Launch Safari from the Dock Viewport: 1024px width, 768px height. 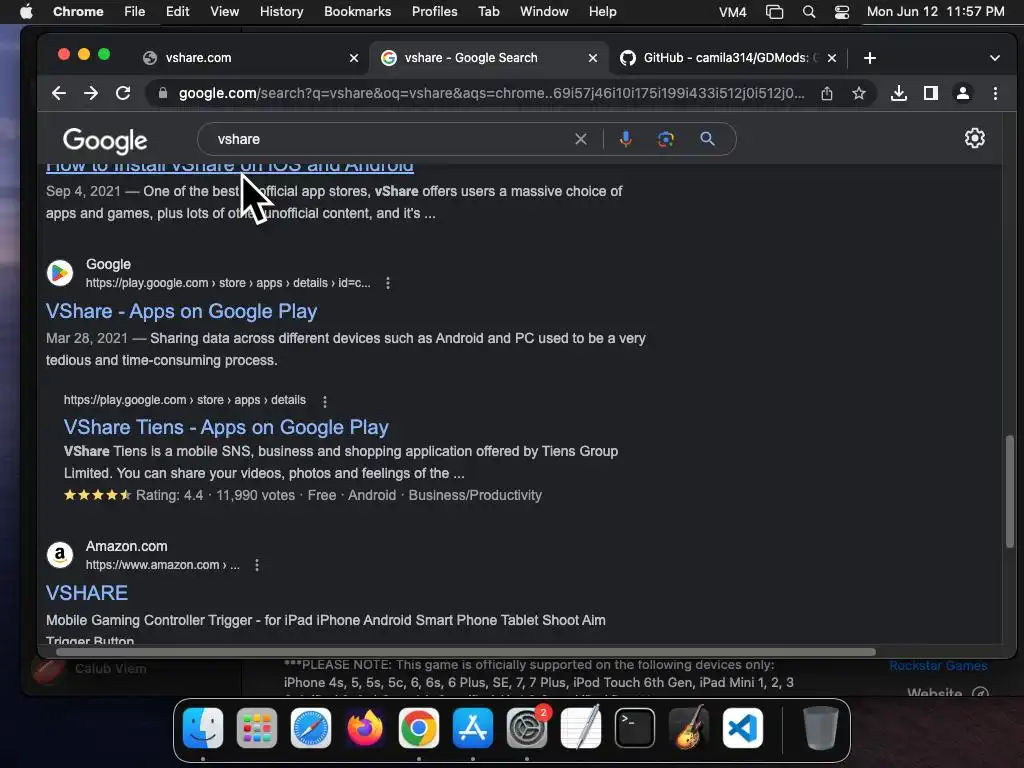point(311,728)
